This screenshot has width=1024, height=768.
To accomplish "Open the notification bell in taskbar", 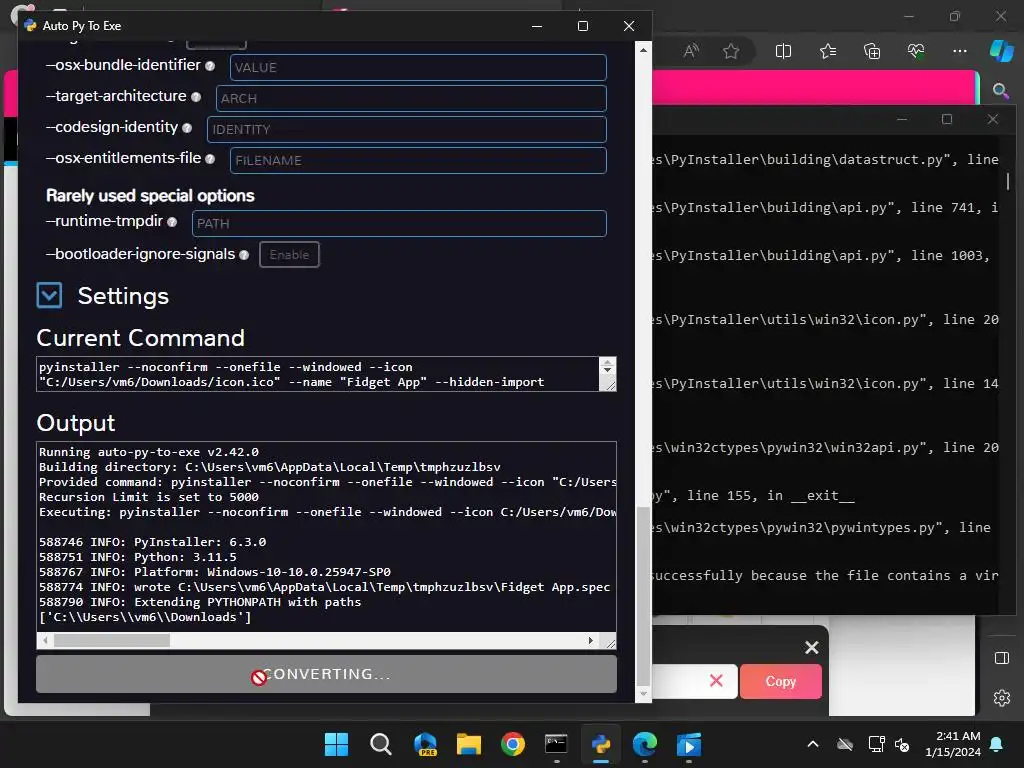I will point(997,744).
